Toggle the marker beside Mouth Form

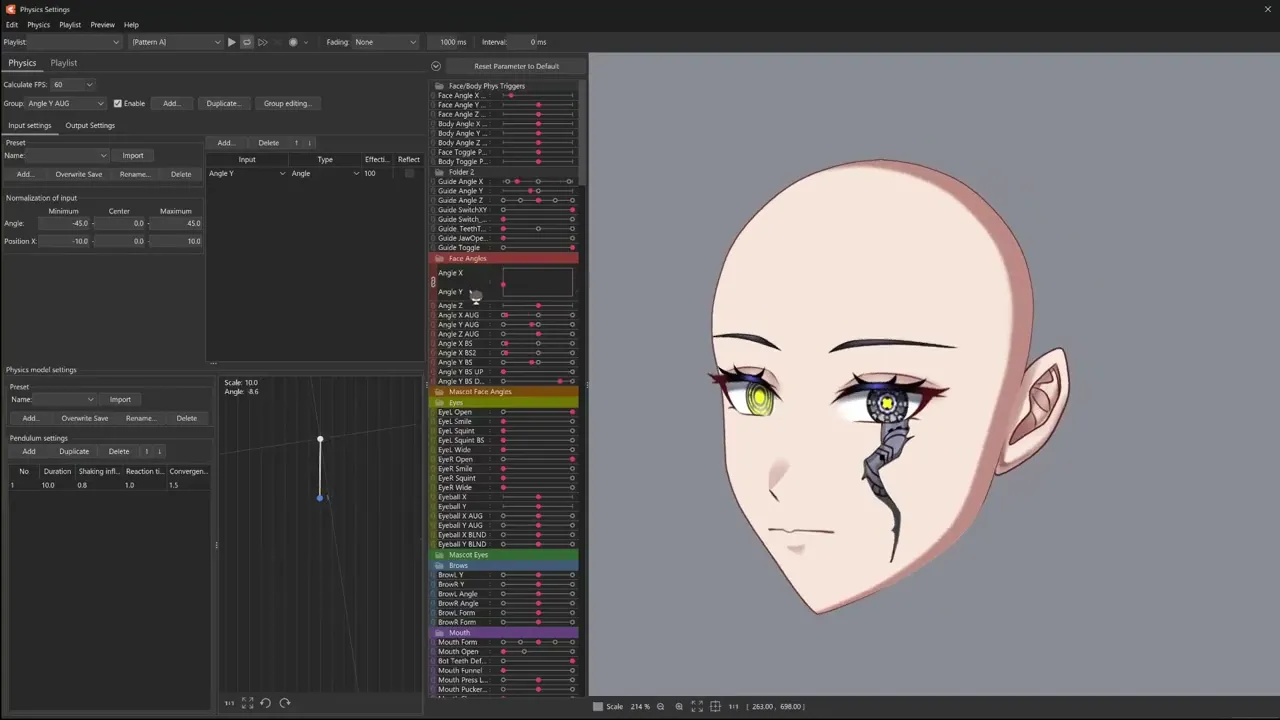434,642
